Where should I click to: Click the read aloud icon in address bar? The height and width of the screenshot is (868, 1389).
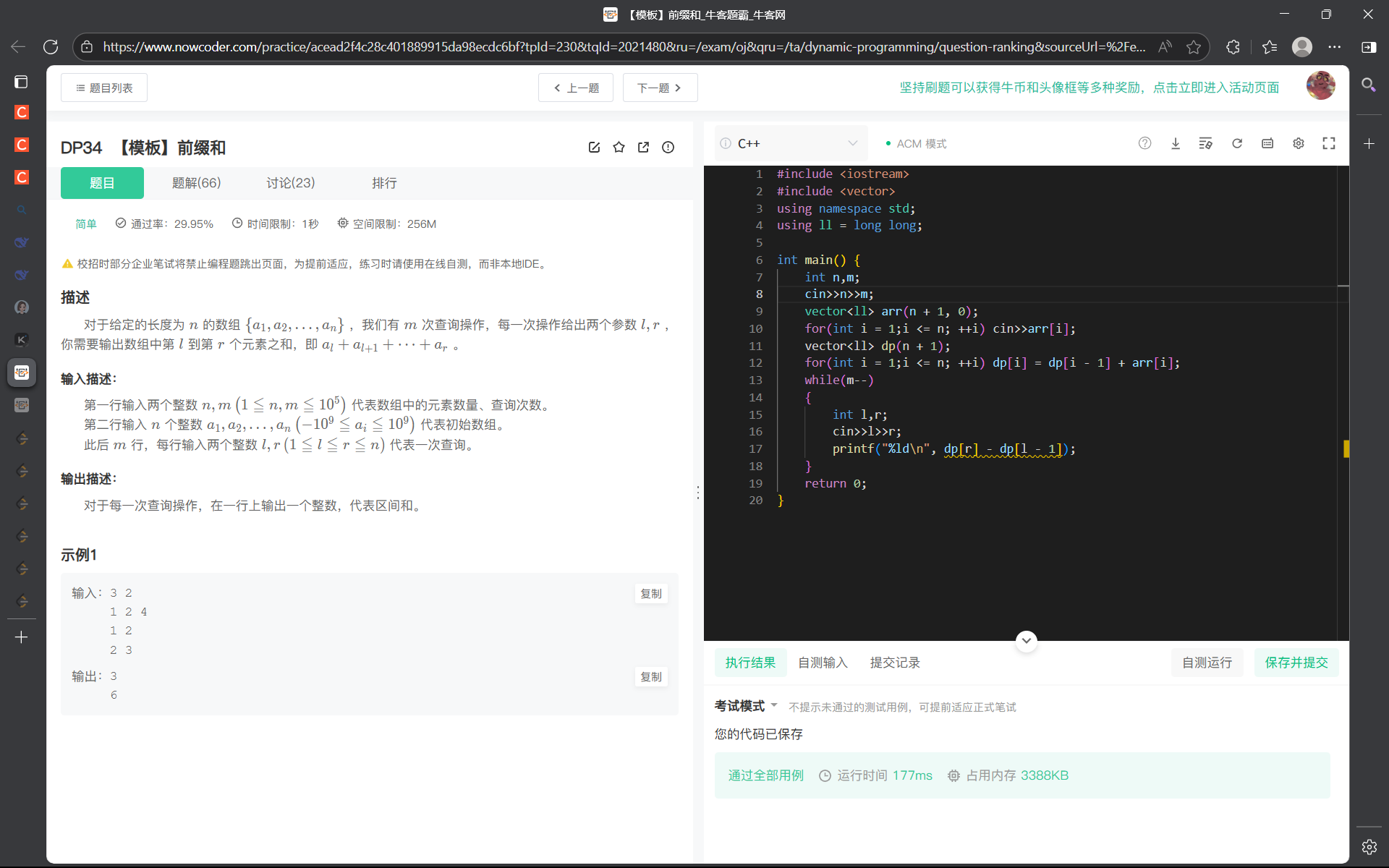[1165, 47]
